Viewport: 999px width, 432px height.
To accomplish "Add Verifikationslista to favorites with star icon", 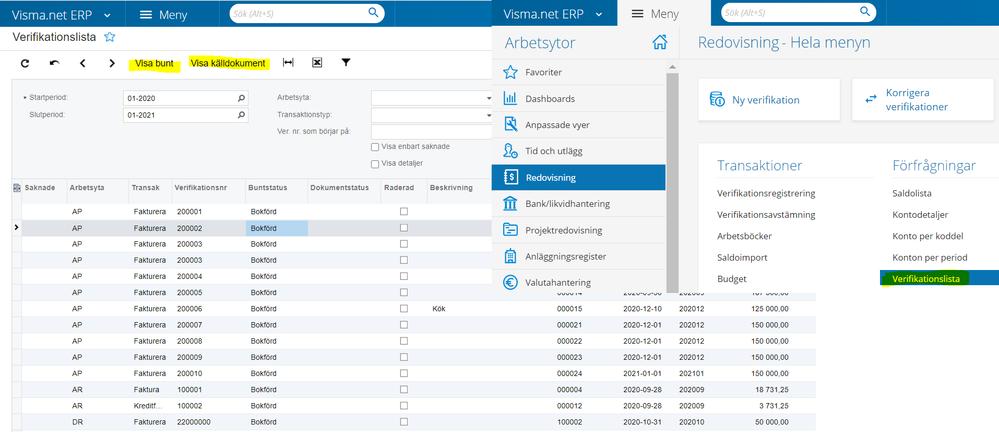I will pyautogui.click(x=110, y=37).
